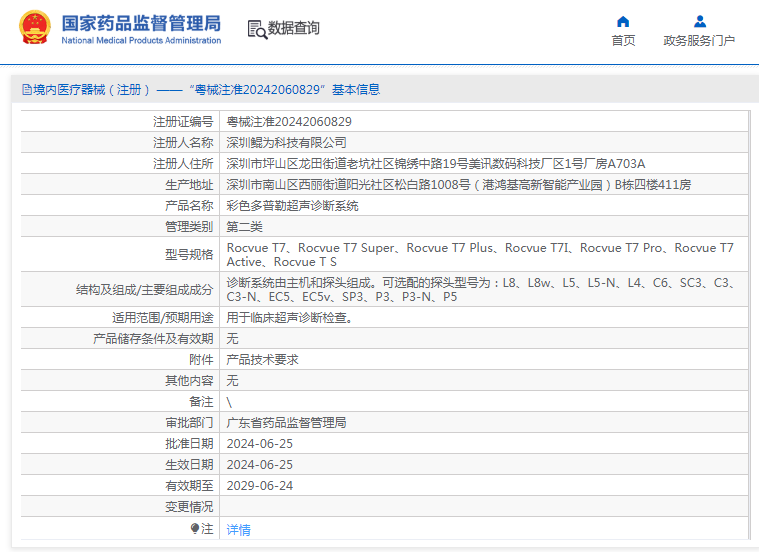759x552 pixels.
Task: Click the 注册人住所 row label
Action: click(183, 164)
